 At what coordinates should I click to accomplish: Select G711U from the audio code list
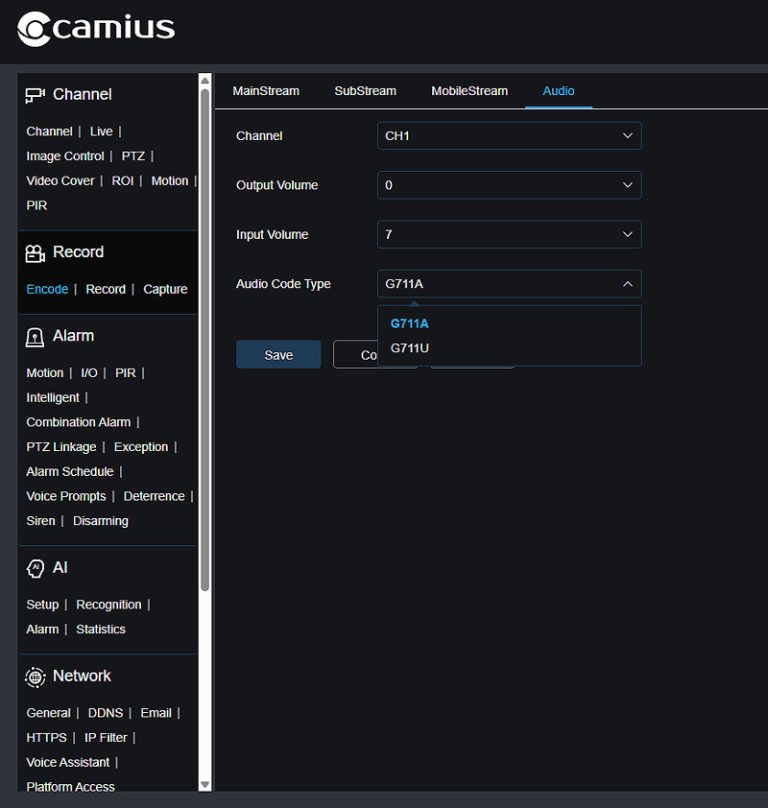point(409,348)
